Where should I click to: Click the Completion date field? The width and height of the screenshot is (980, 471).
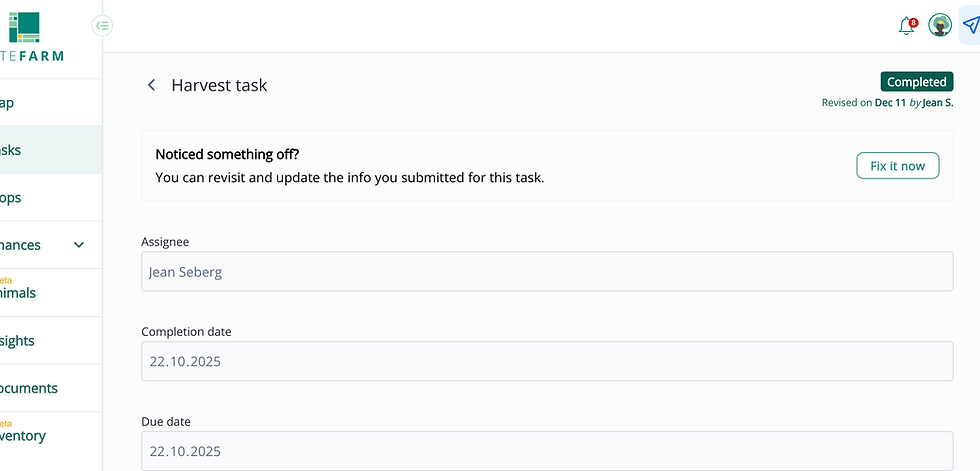tap(547, 361)
